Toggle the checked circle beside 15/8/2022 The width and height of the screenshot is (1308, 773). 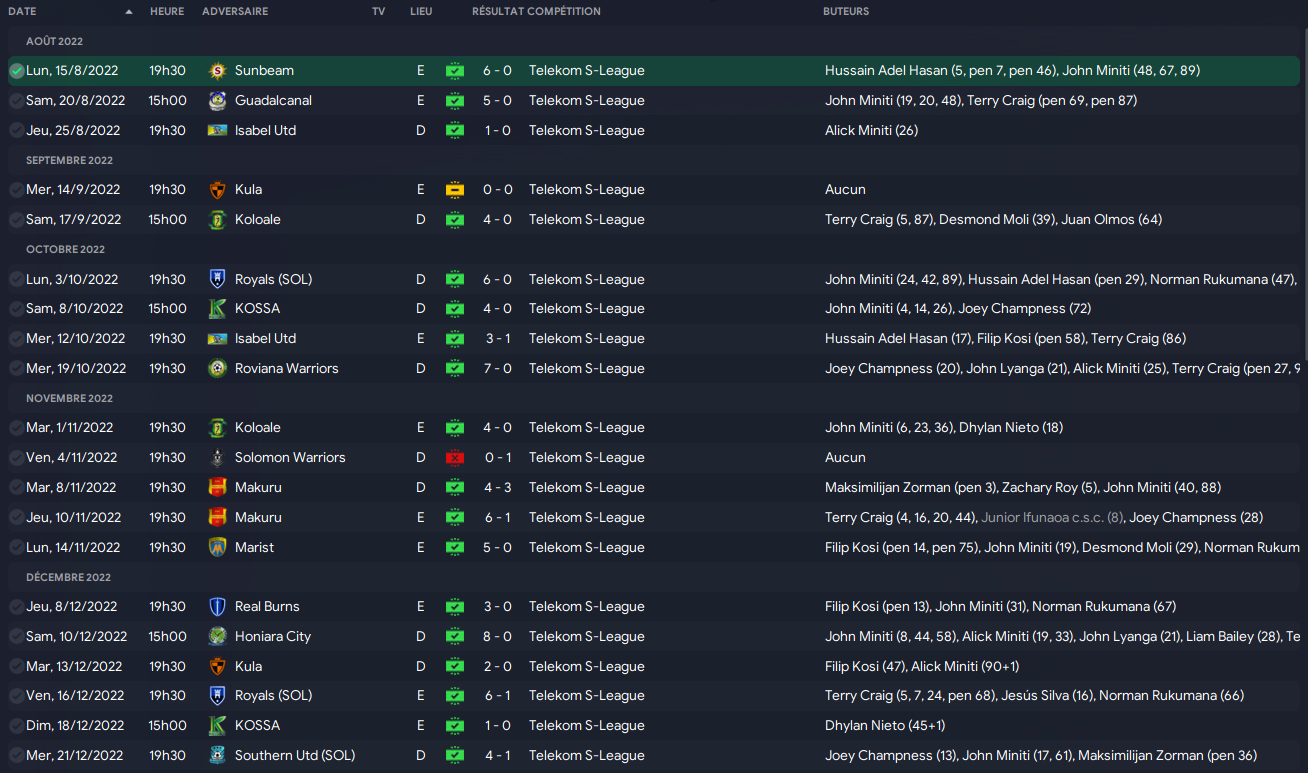(x=16, y=71)
